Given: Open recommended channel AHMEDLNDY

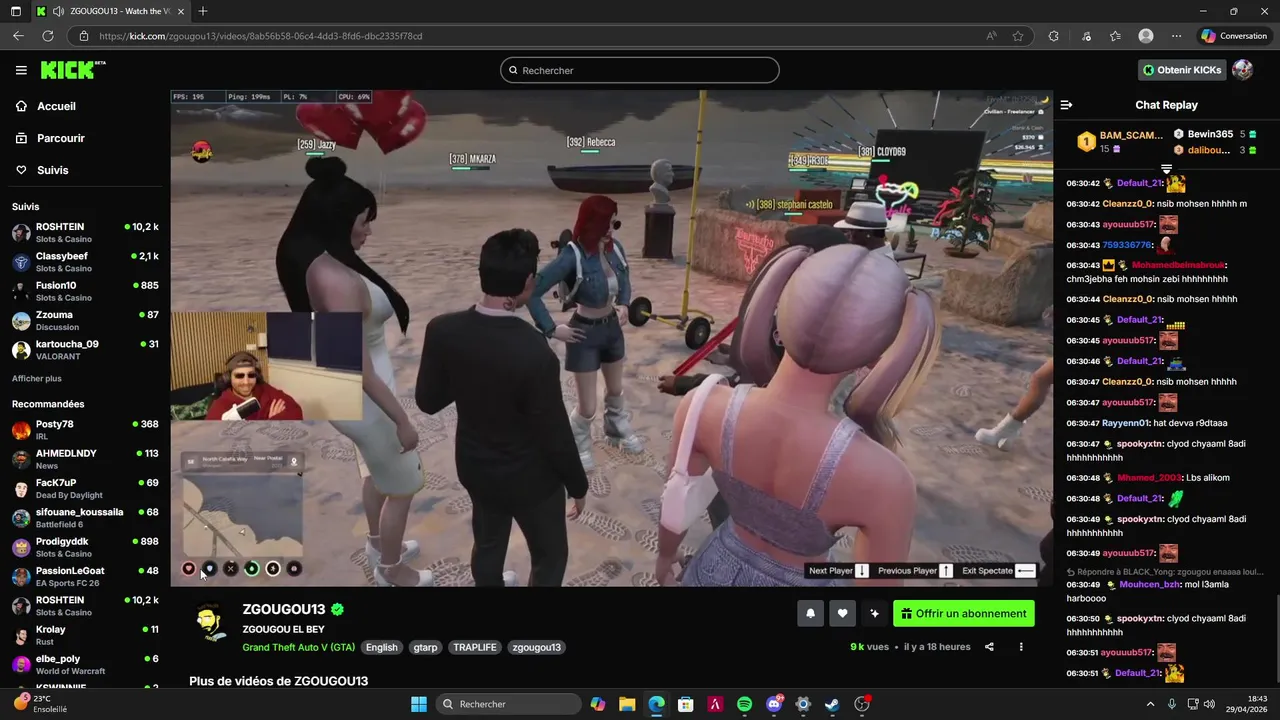Looking at the screenshot, I should pyautogui.click(x=85, y=459).
